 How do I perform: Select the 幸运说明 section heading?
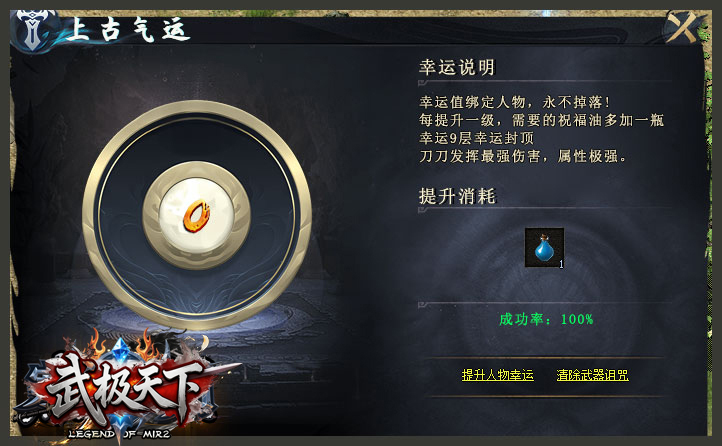tap(457, 67)
